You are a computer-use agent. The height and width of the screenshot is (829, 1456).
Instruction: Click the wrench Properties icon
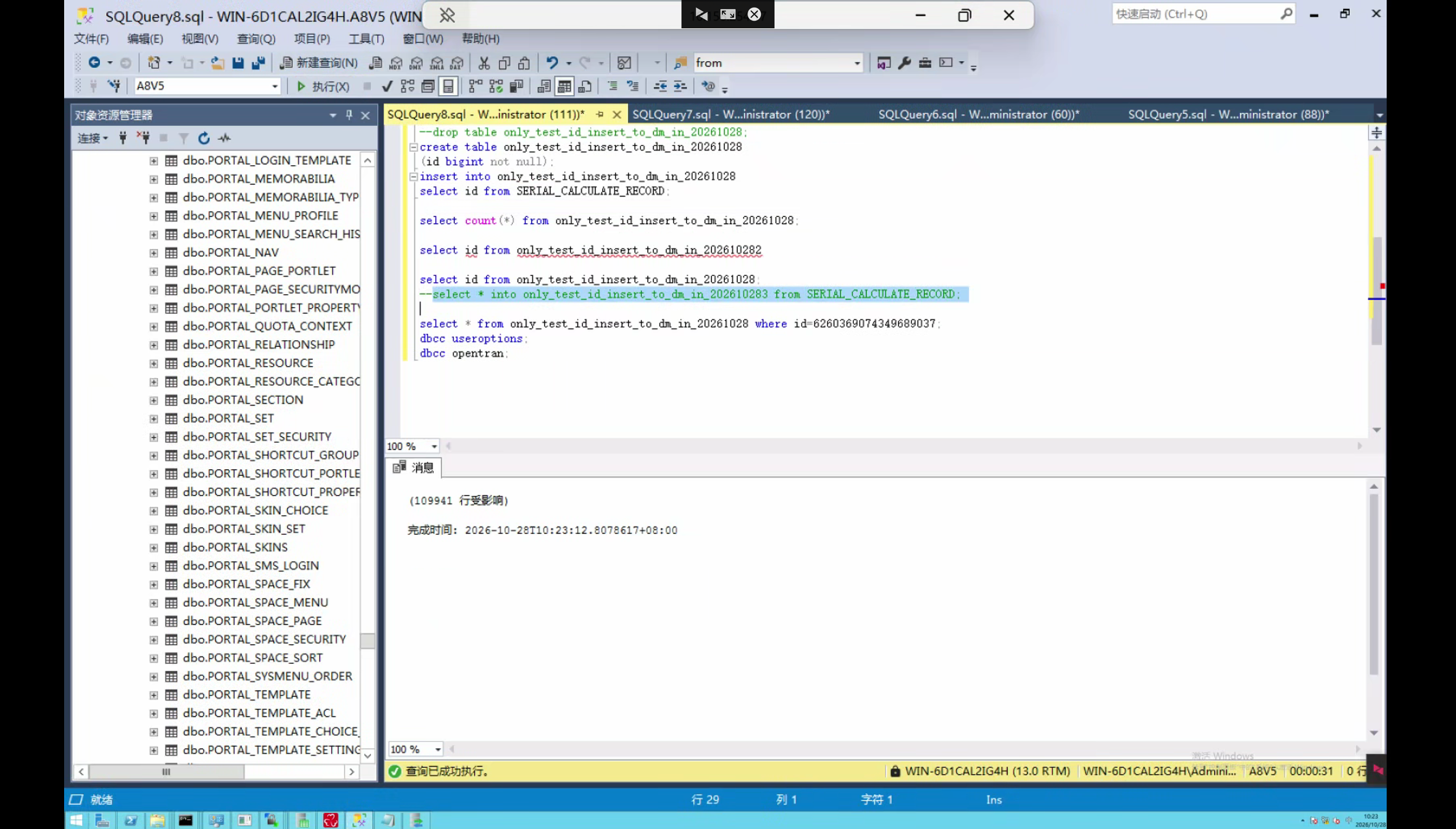coord(904,63)
